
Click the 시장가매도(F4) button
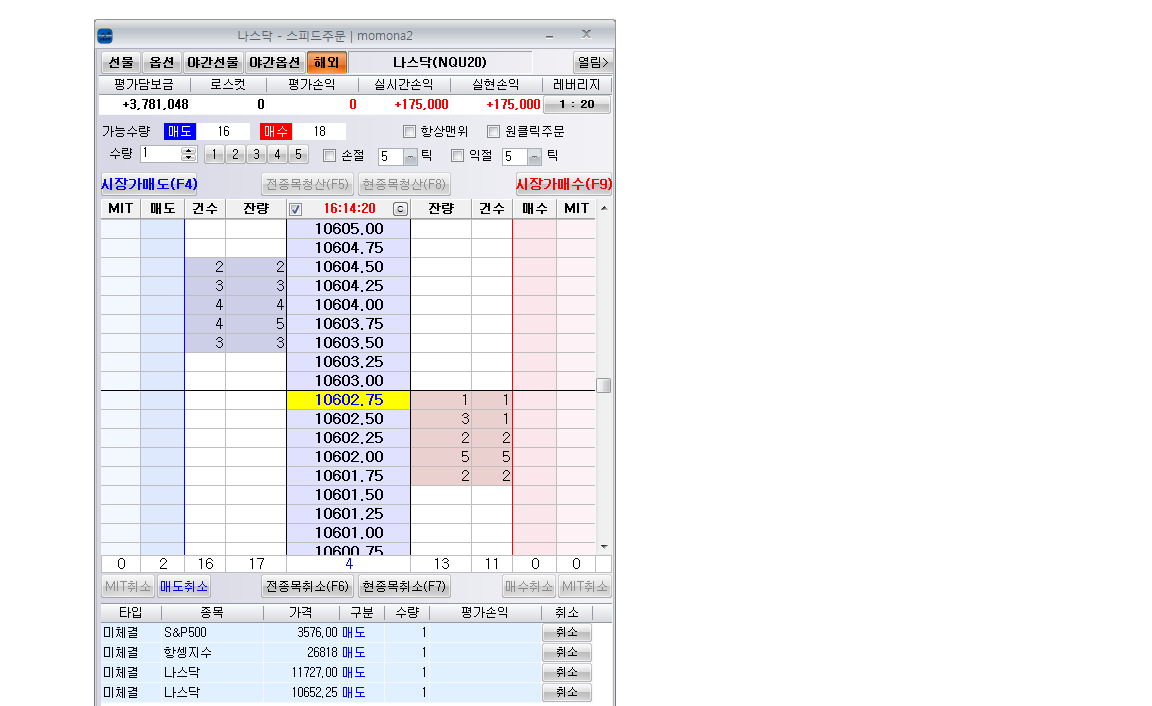point(149,184)
